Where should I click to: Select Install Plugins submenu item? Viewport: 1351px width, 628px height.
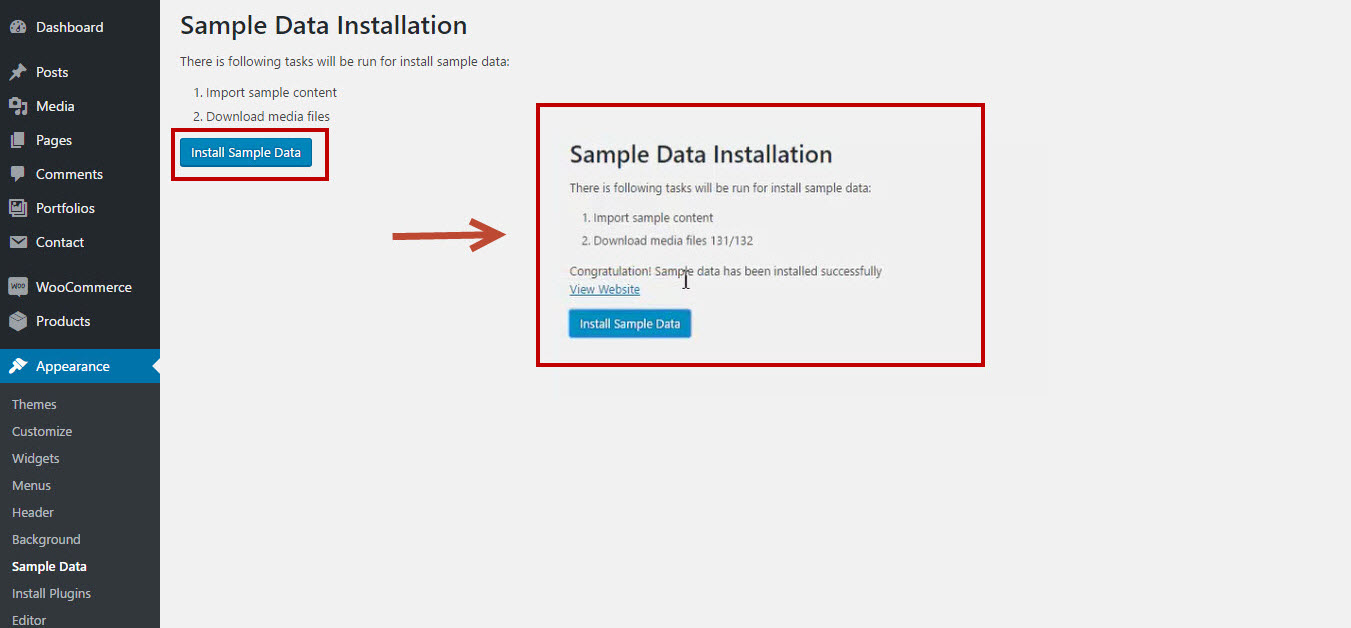point(51,593)
